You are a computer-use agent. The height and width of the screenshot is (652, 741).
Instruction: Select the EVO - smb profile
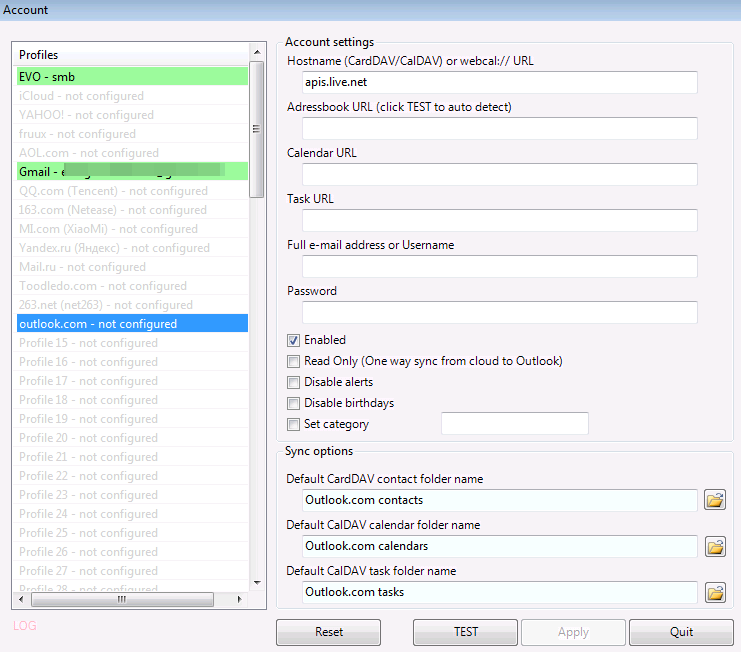[x=132, y=77]
